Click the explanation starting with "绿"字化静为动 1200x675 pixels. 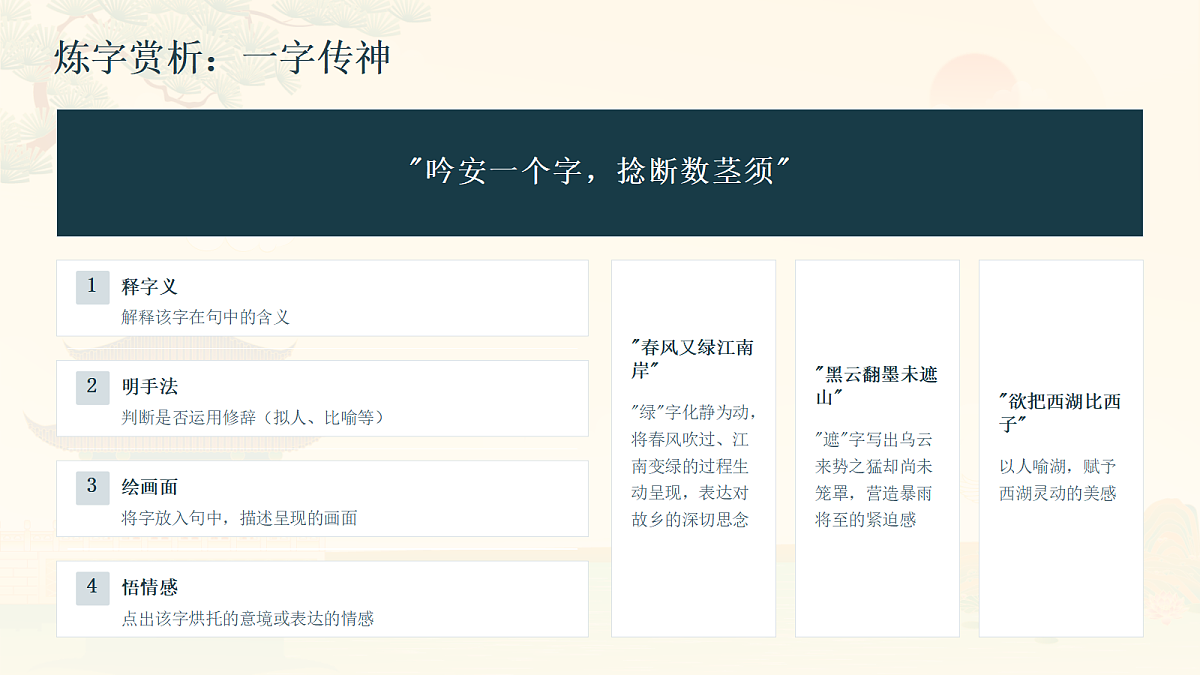693,466
